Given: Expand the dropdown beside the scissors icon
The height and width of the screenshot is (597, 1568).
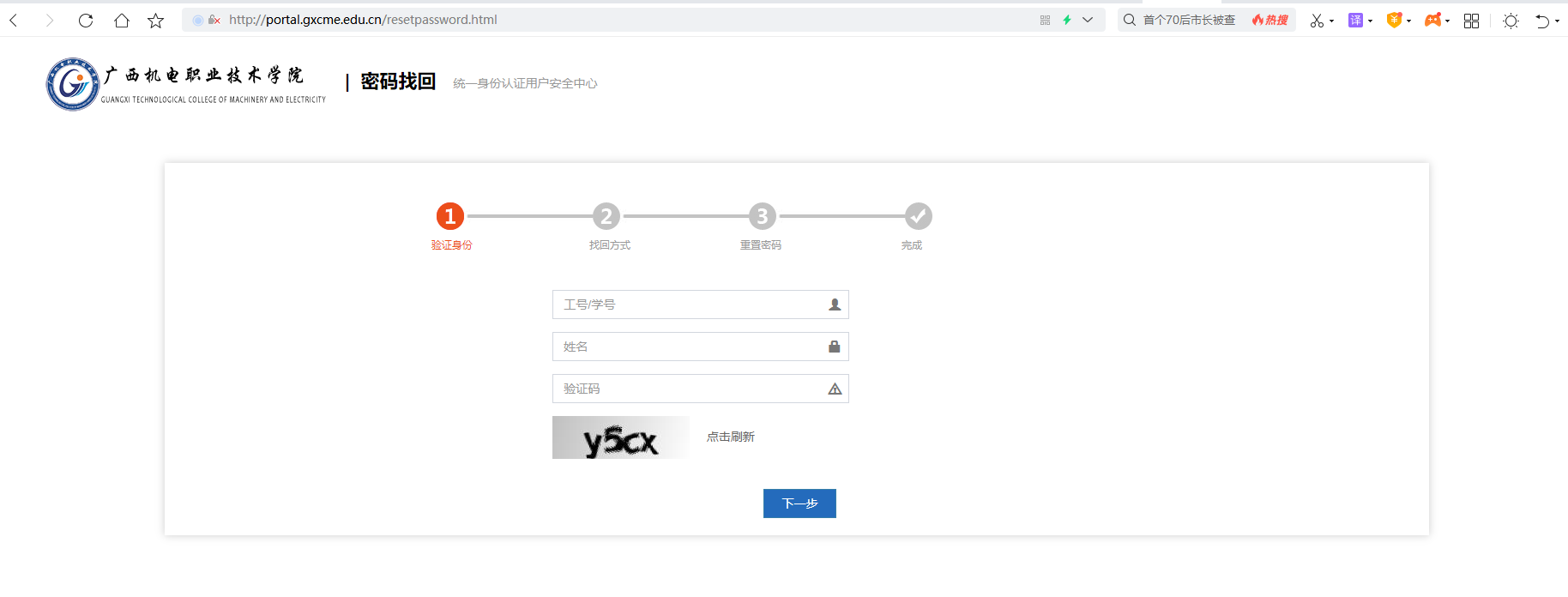Looking at the screenshot, I should pyautogui.click(x=1331, y=21).
